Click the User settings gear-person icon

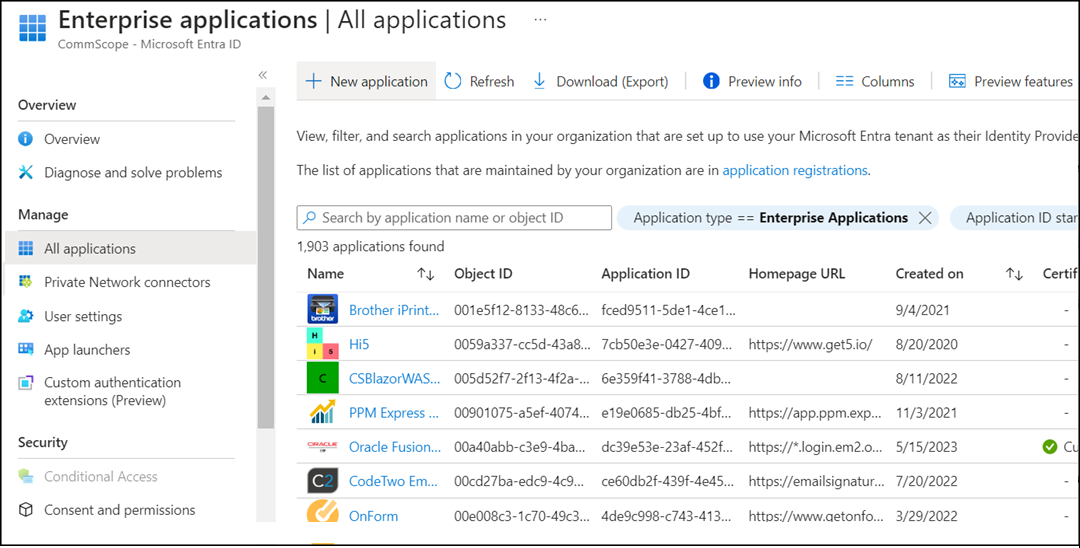pyautogui.click(x=25, y=316)
